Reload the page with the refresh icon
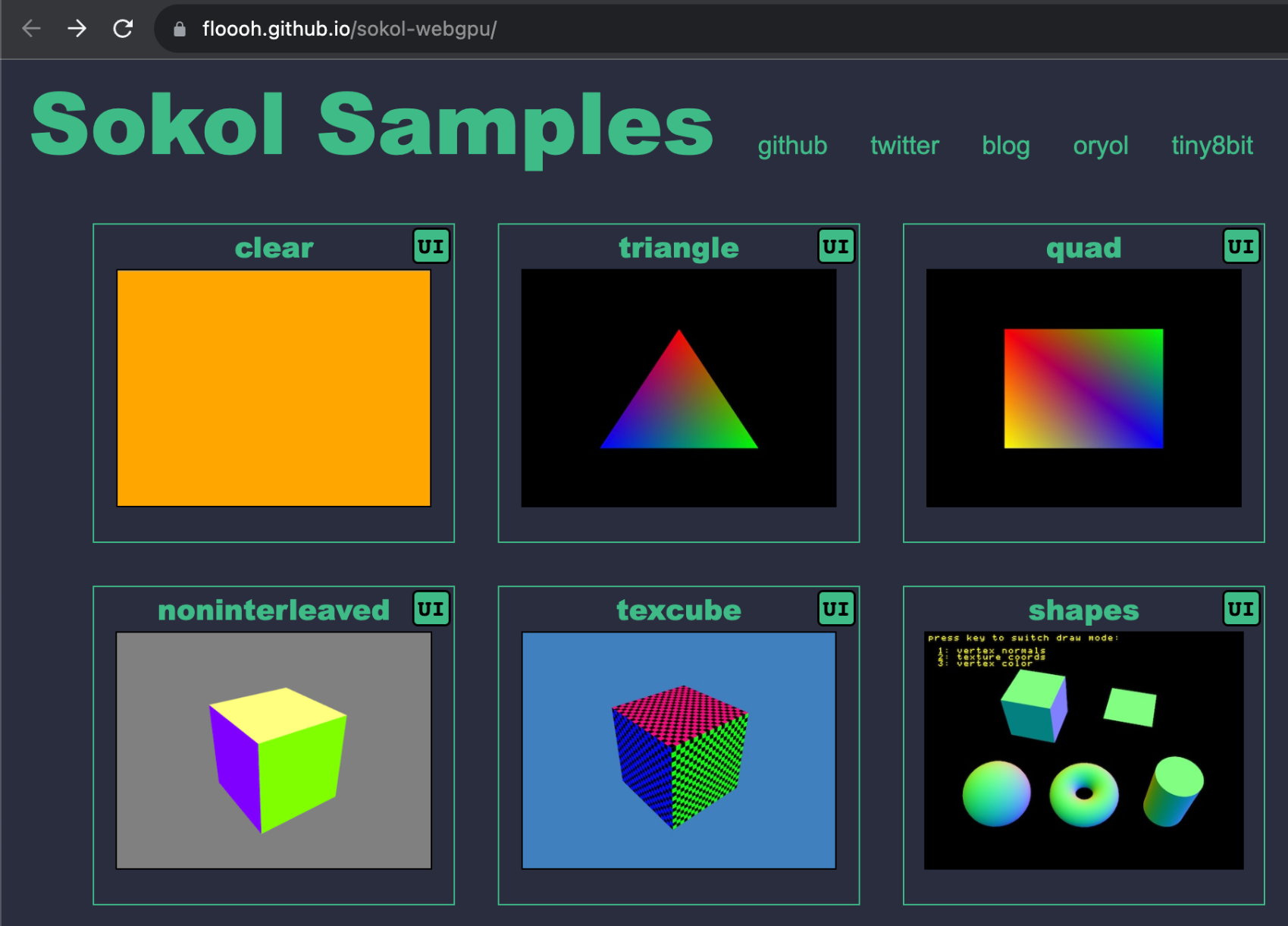1288x926 pixels. [123, 29]
